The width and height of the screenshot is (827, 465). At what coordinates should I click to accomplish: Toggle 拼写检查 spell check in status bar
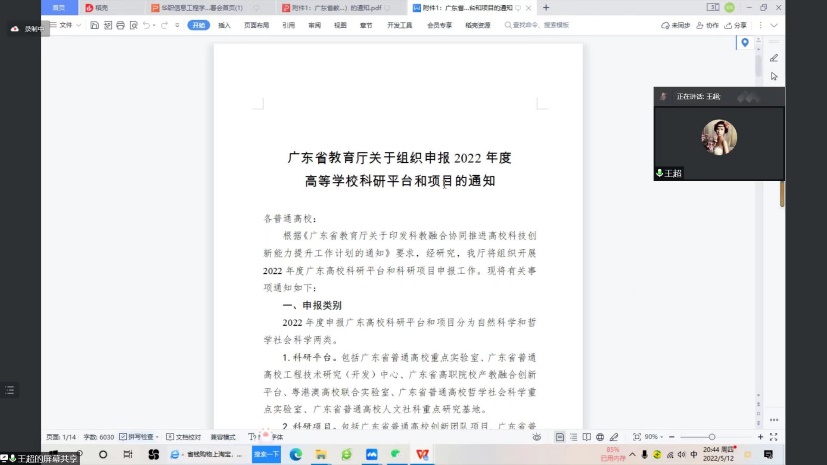coord(137,437)
